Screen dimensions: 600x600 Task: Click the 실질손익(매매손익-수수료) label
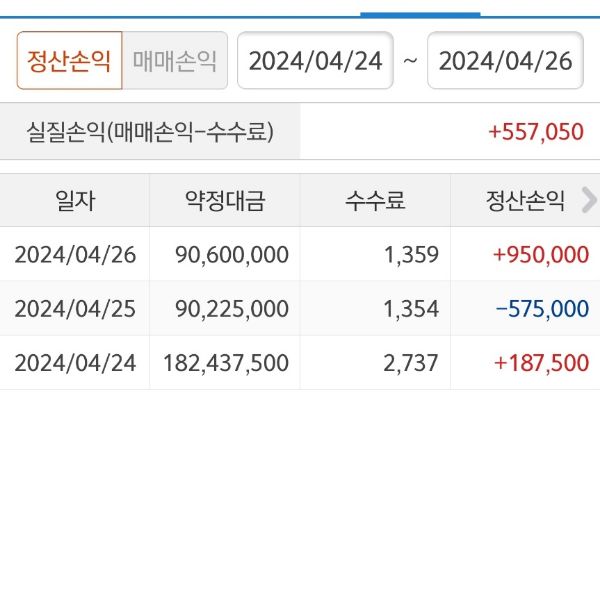tap(151, 132)
